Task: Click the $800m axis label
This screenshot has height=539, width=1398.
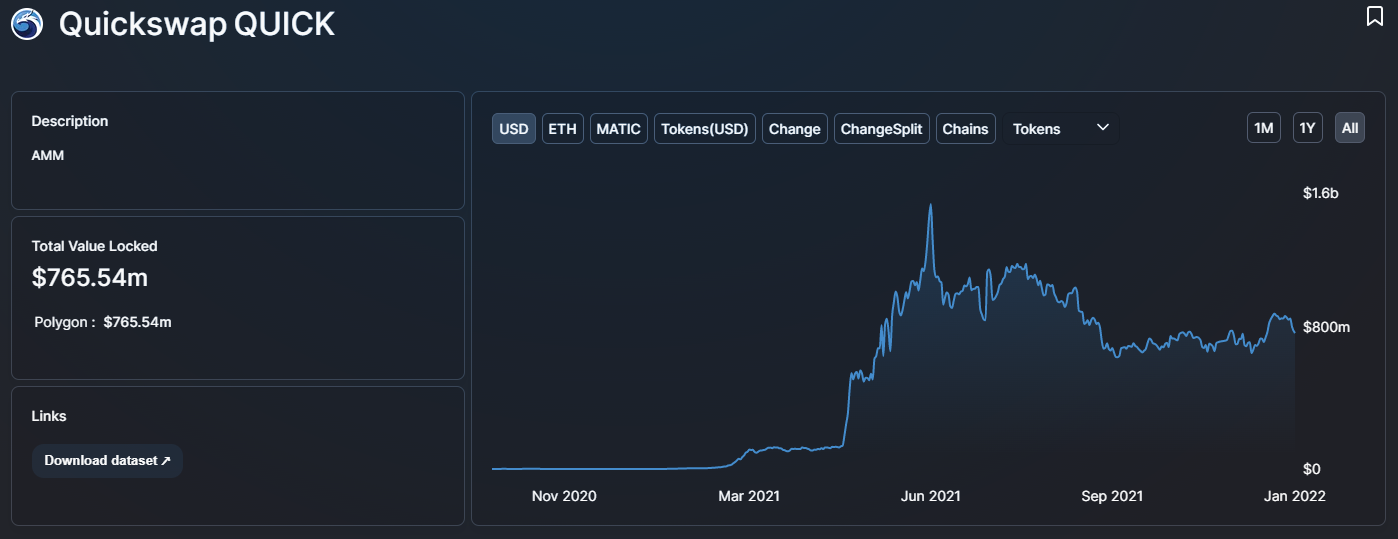Action: click(x=1327, y=328)
